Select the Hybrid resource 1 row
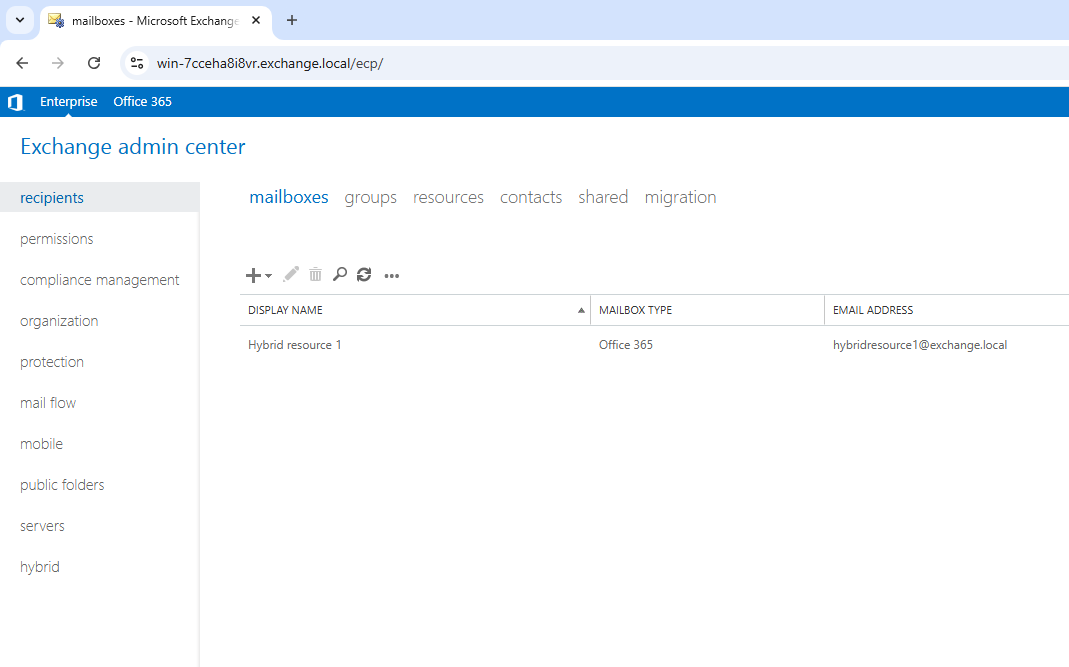 coord(654,344)
